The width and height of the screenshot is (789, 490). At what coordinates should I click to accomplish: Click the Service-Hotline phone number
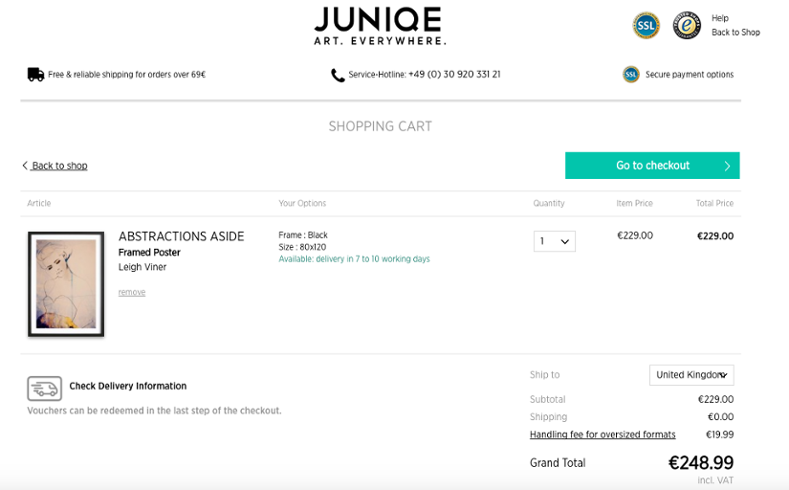(x=454, y=75)
